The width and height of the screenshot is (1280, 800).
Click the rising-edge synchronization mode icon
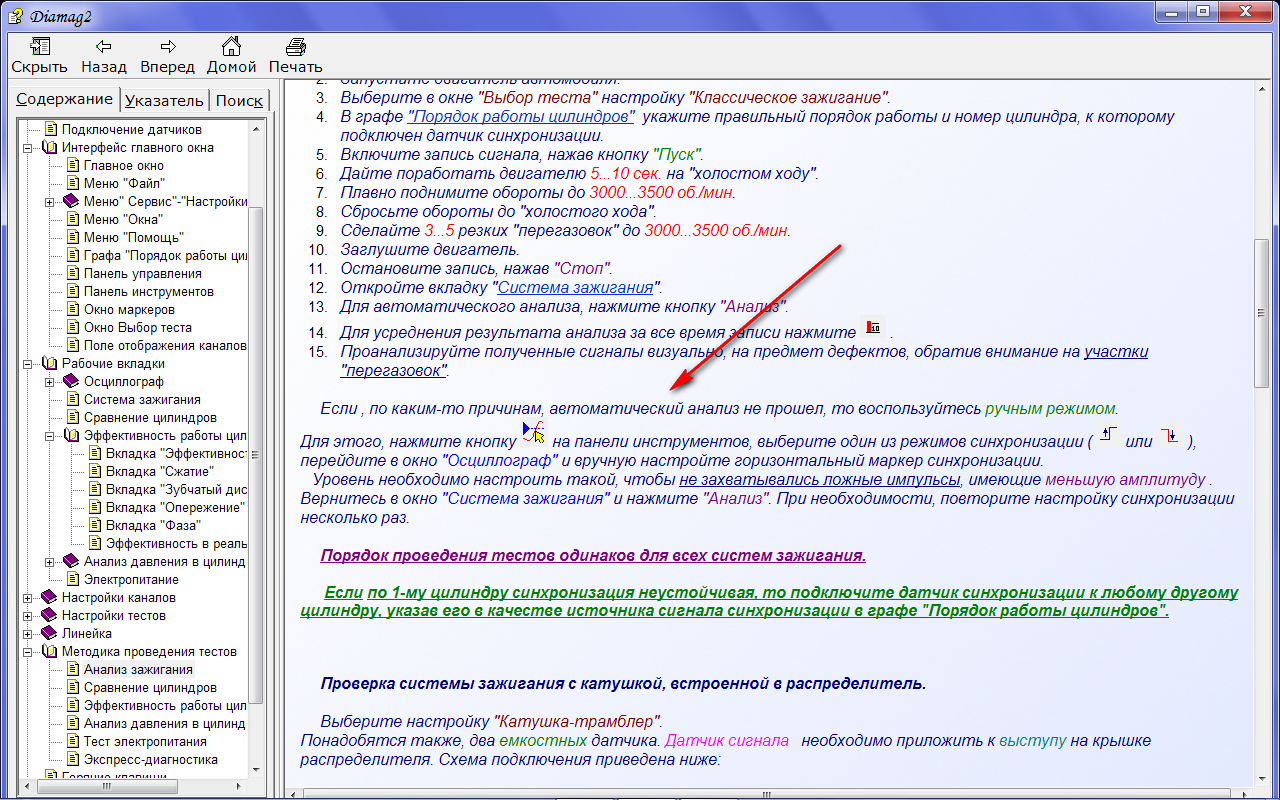pyautogui.click(x=1108, y=435)
